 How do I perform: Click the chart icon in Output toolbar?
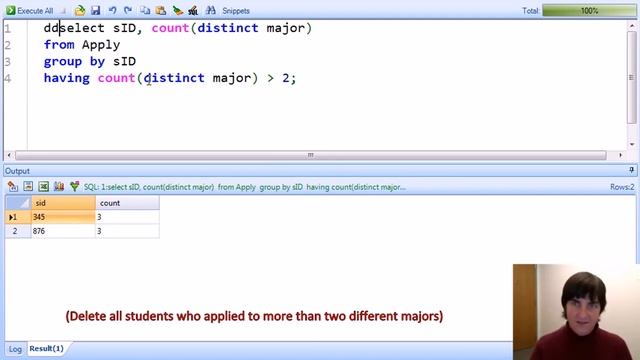pyautogui.click(x=59, y=187)
